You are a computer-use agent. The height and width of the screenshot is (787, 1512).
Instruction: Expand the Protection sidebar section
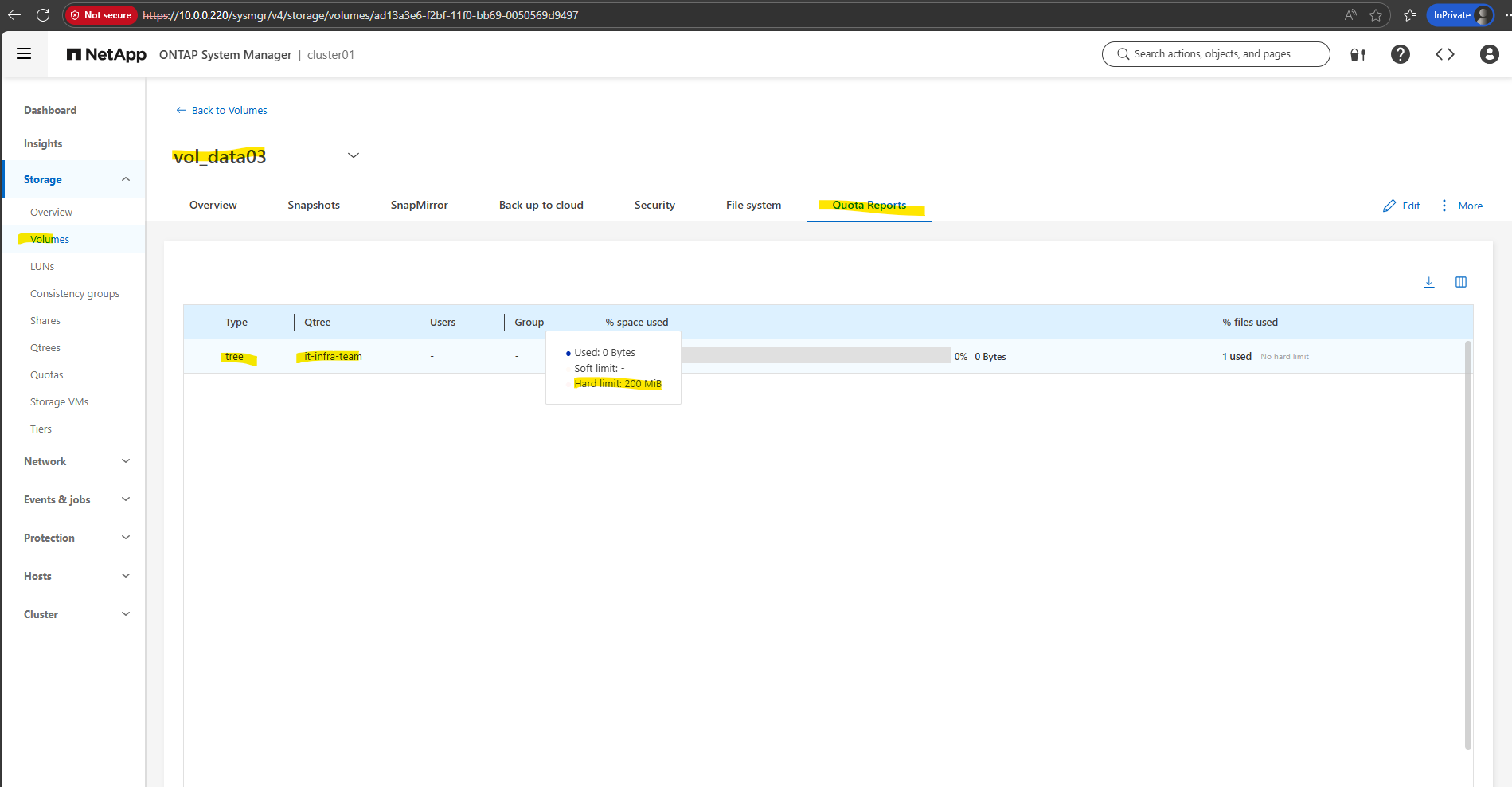pyautogui.click(x=125, y=538)
